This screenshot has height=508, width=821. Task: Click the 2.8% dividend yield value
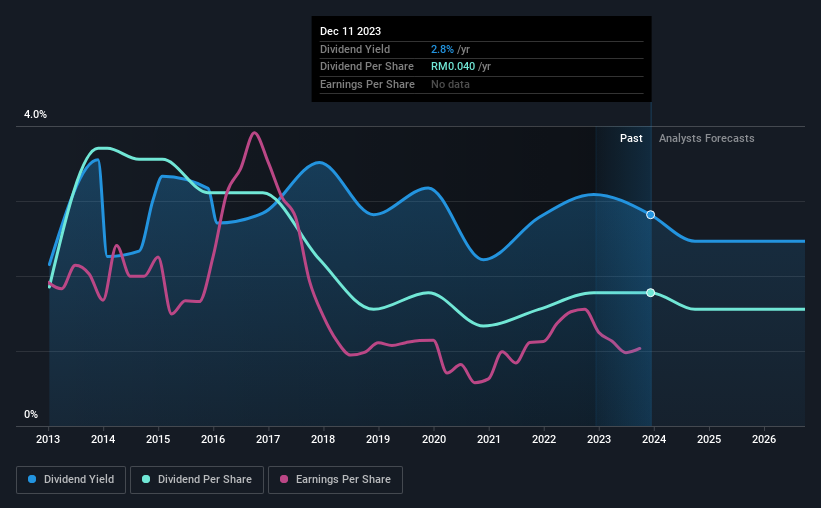pyautogui.click(x=442, y=49)
